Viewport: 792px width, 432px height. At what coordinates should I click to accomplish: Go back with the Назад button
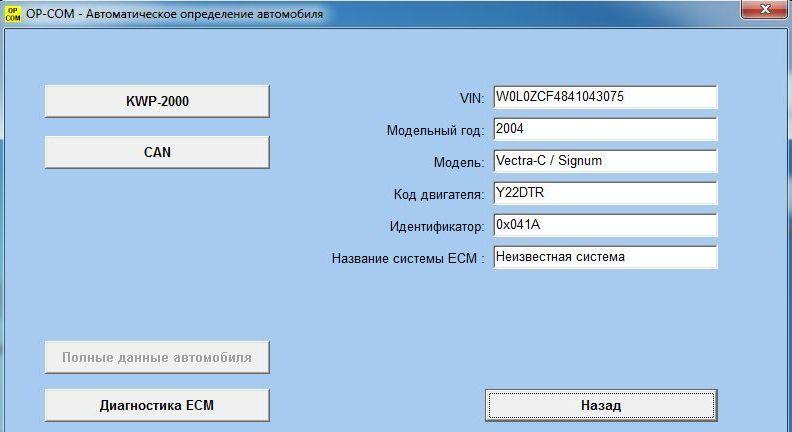point(601,405)
